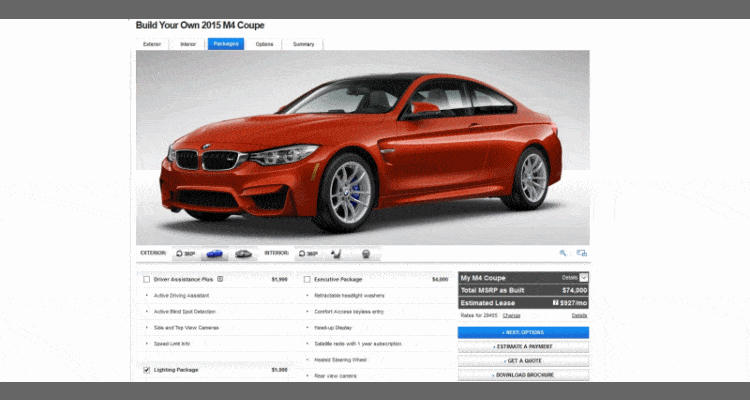750x400 pixels.
Task: Click the 'Active Blind Spot Detection' item
Action: click(x=185, y=311)
